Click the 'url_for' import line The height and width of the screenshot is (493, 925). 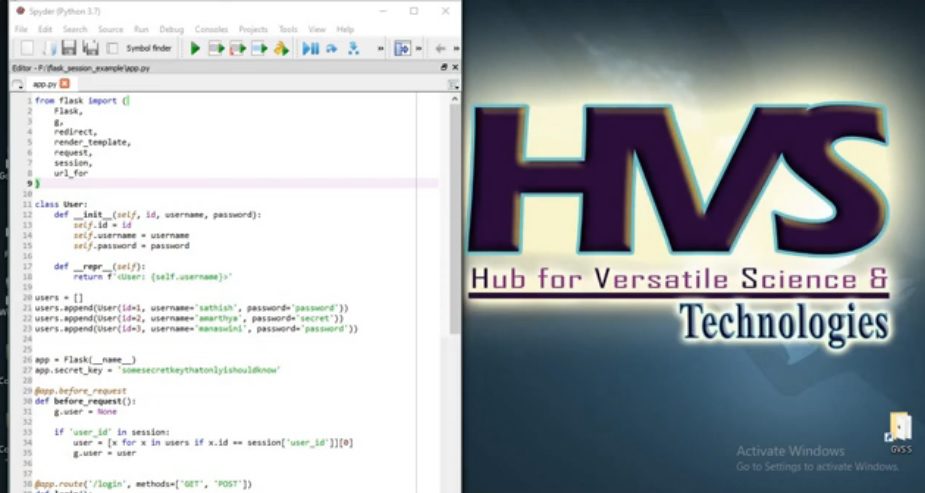tap(71, 173)
